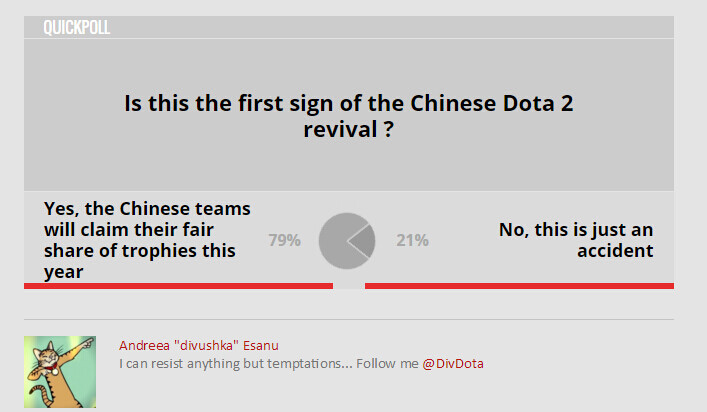Click the 79% result percentage
The image size is (707, 412).
[x=285, y=240]
